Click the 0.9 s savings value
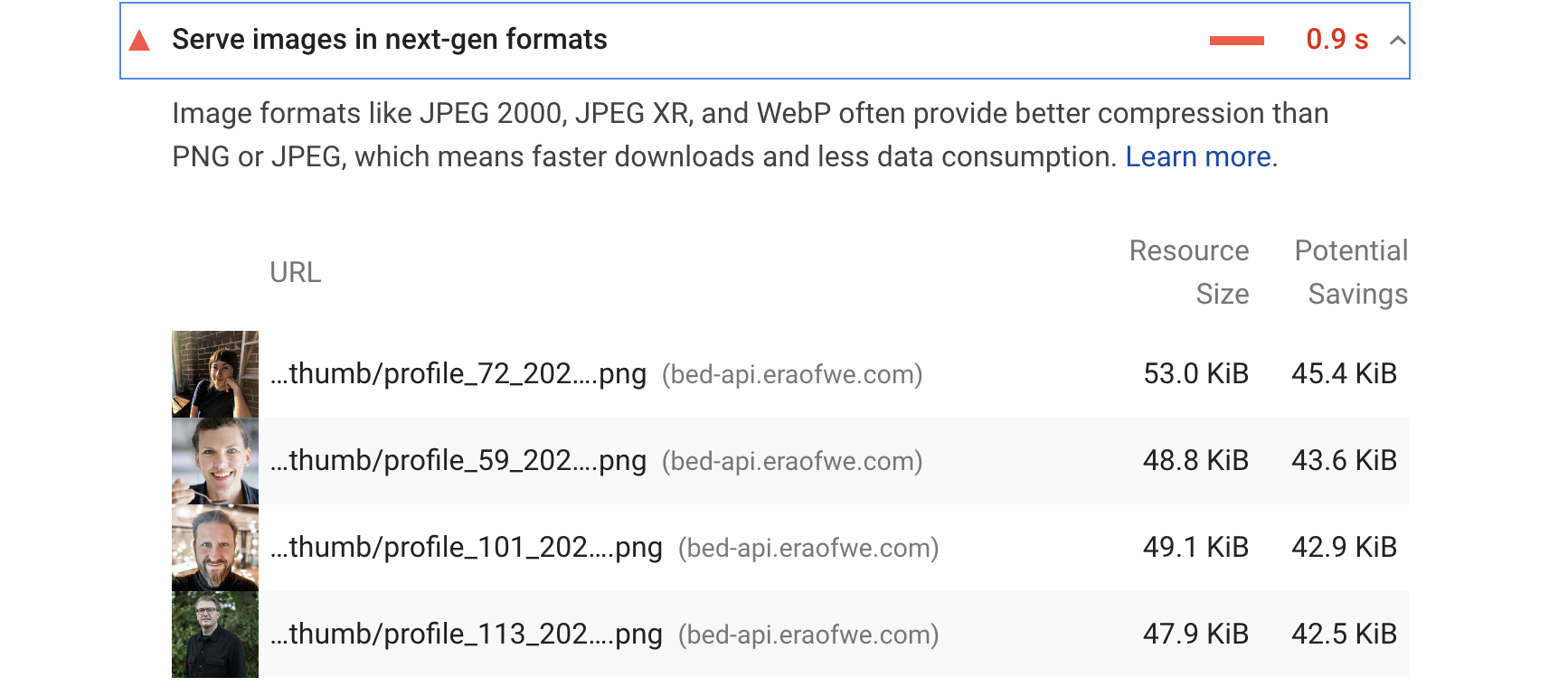This screenshot has height=696, width=1568. pos(1337,40)
